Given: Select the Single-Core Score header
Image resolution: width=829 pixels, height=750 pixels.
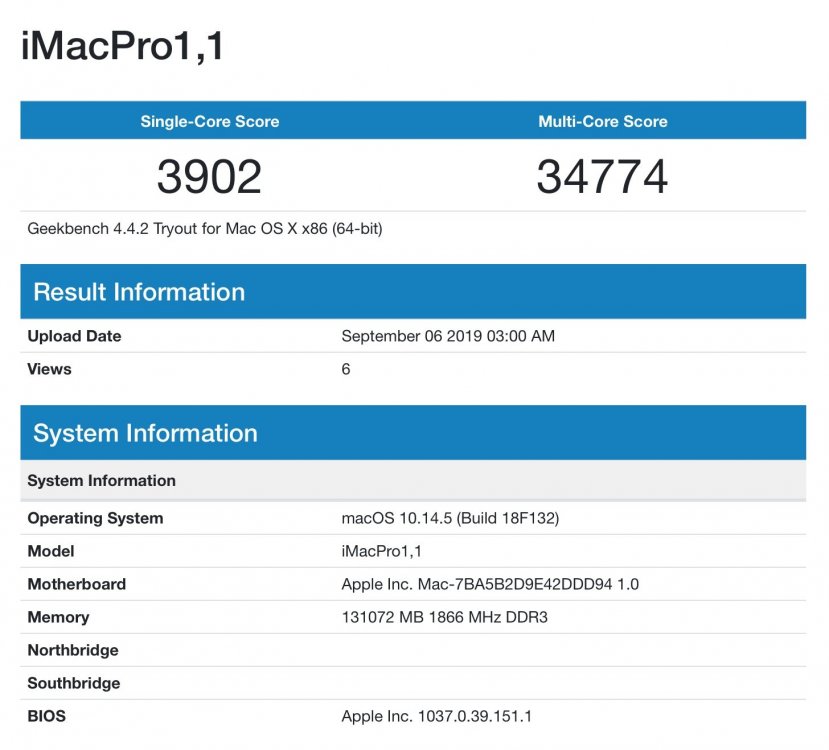Looking at the screenshot, I should coord(210,122).
